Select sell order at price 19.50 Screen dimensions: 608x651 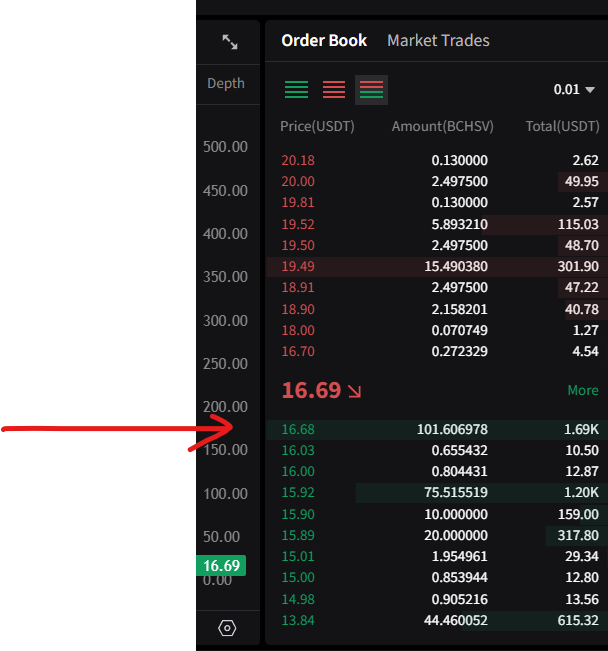tap(437, 245)
